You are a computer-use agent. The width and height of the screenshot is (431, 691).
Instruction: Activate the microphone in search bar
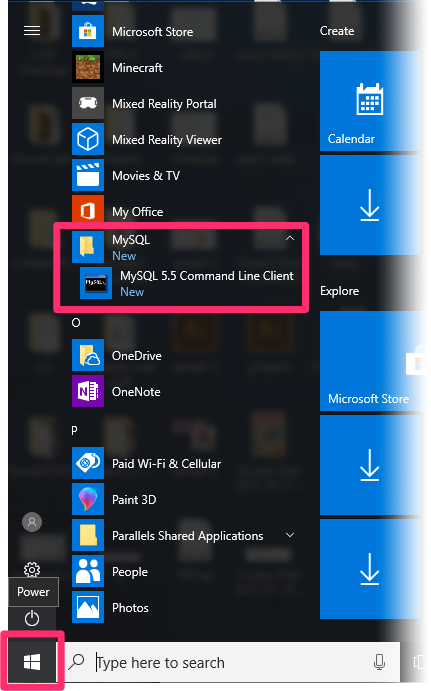[379, 662]
